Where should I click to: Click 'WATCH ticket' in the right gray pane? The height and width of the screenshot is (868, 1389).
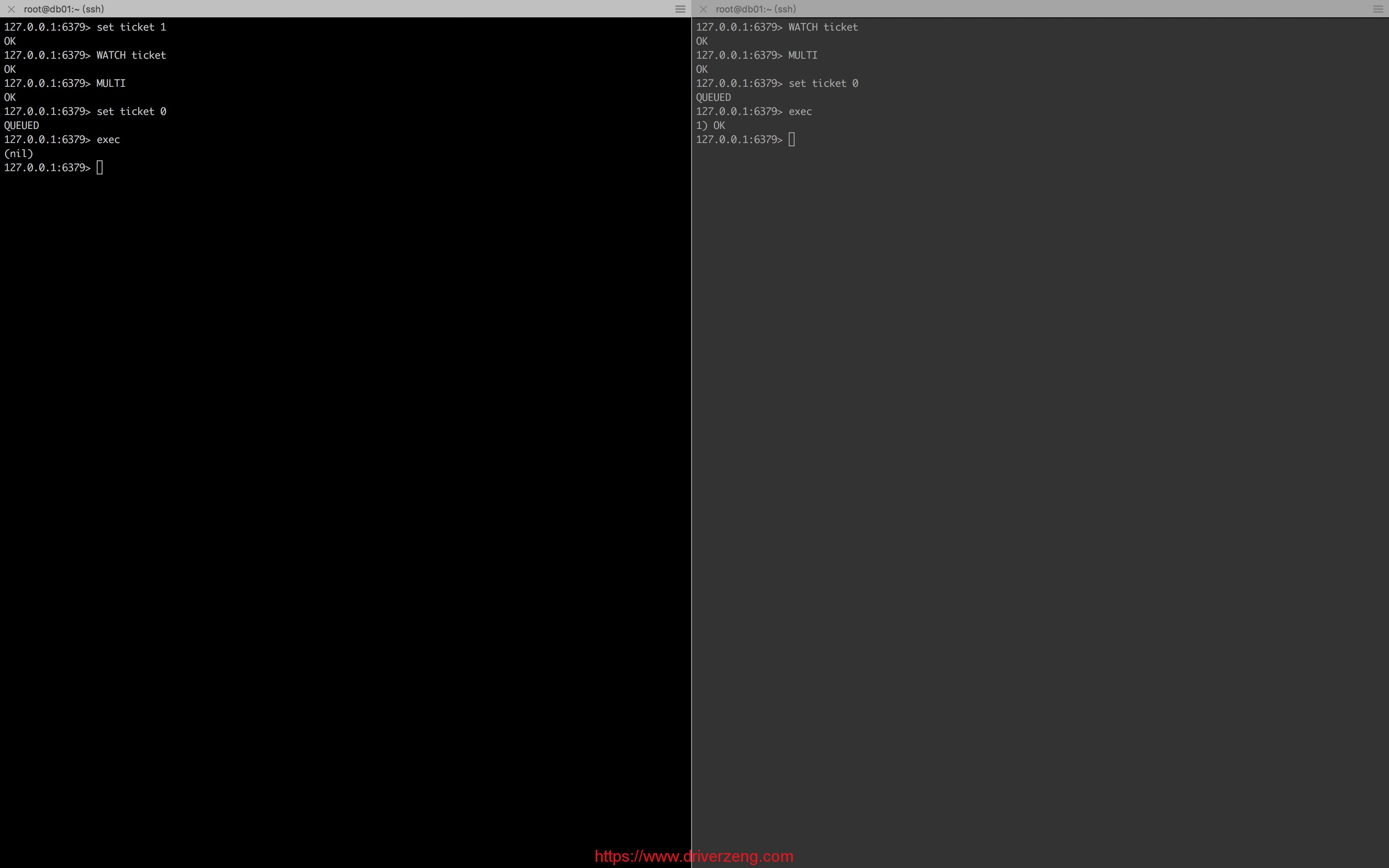coord(823,27)
